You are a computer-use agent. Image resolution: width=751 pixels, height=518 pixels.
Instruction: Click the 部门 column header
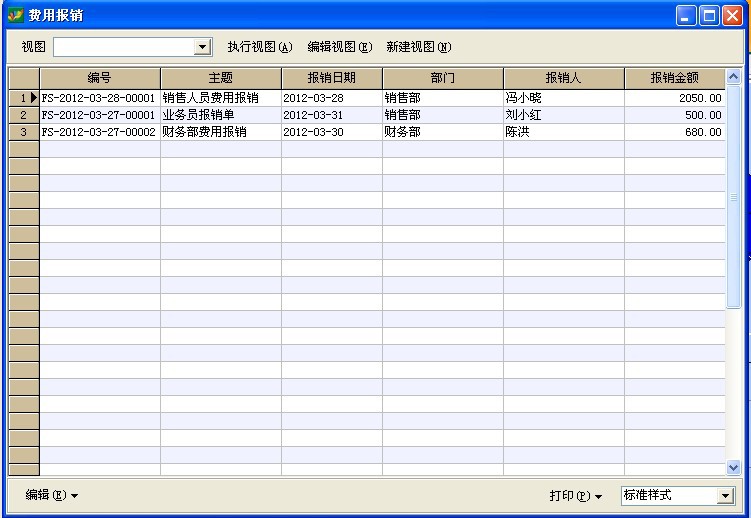442,78
